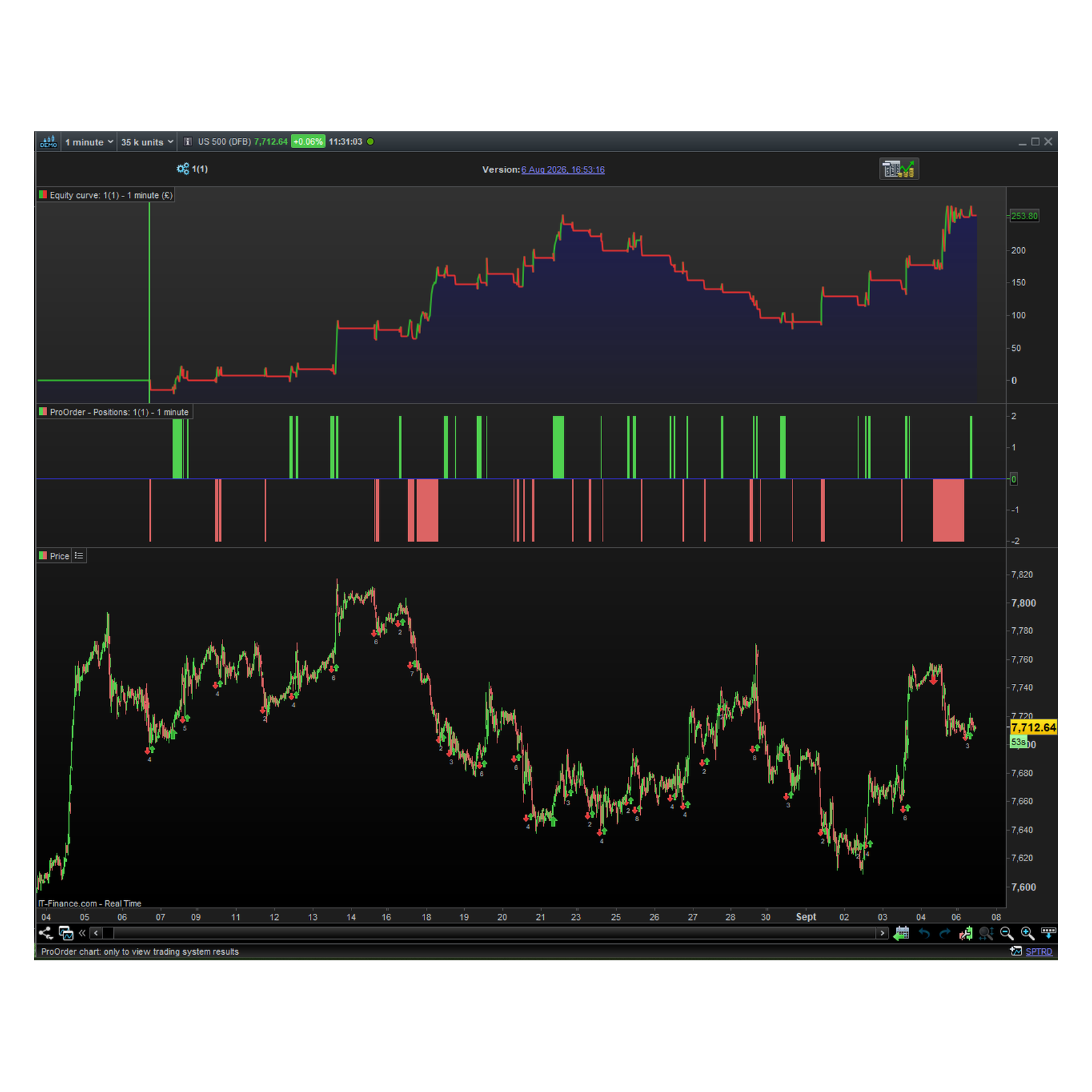Click the undo arrow icon
Screen dimensions: 1092x1092
(x=924, y=933)
